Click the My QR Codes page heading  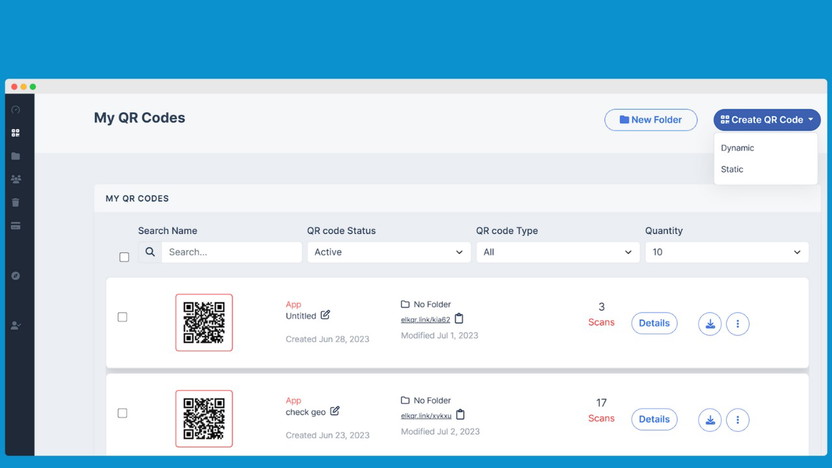(x=140, y=118)
